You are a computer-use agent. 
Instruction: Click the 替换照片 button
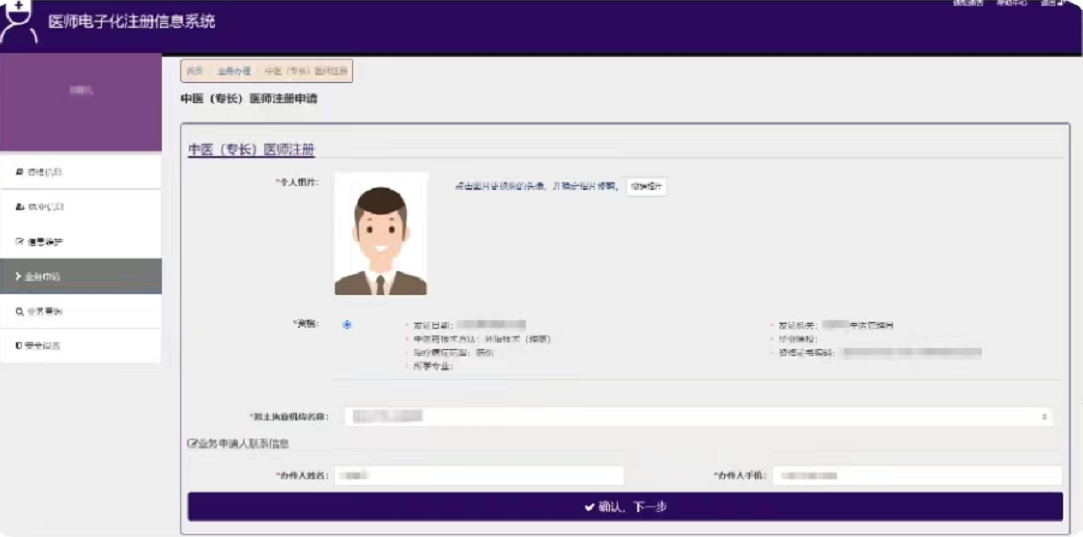646,187
